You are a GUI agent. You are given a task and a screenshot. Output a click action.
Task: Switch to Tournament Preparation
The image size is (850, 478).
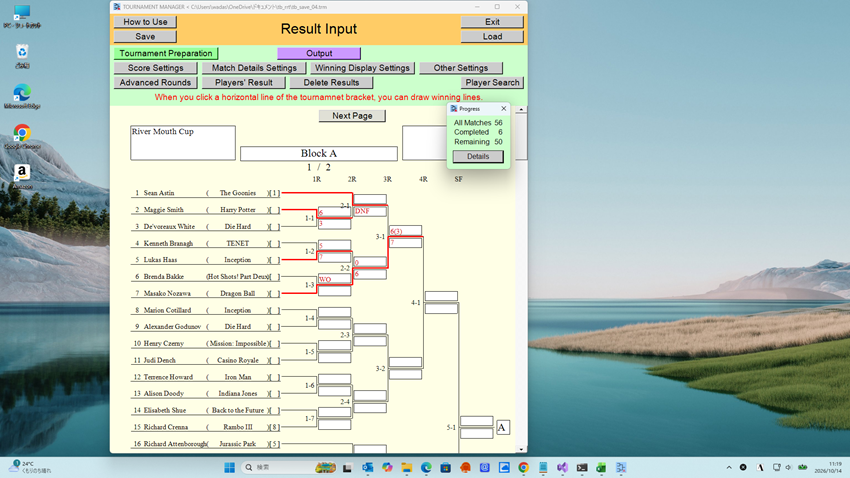coord(166,53)
